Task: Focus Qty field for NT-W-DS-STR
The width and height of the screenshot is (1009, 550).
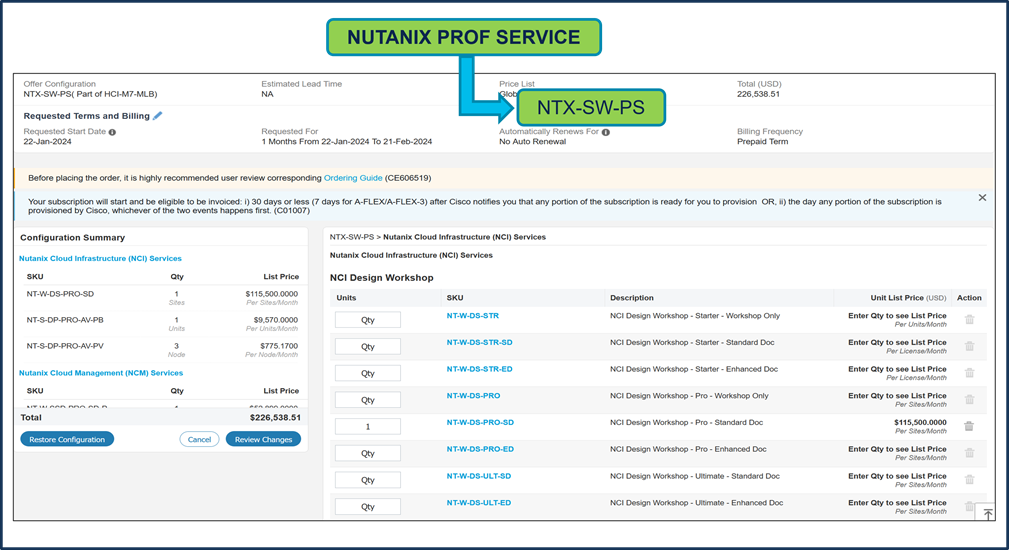Action: [x=367, y=320]
